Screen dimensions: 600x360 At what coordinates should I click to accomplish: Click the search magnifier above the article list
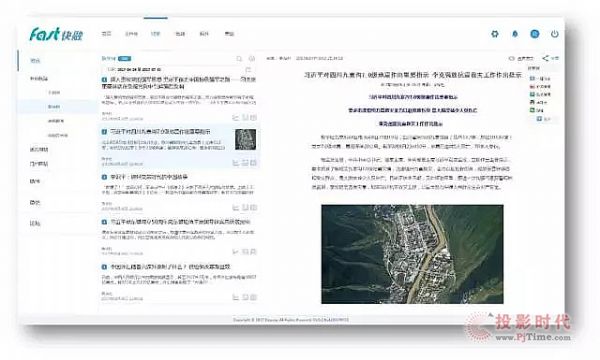click(x=239, y=59)
